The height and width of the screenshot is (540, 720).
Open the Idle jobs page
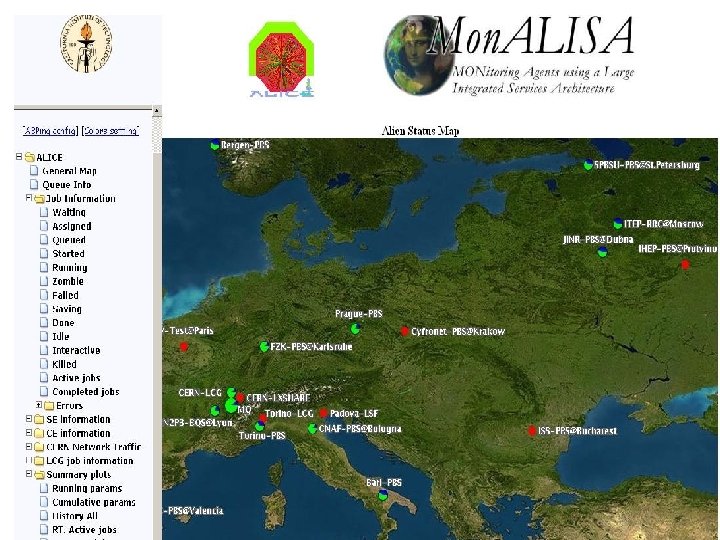click(61, 337)
